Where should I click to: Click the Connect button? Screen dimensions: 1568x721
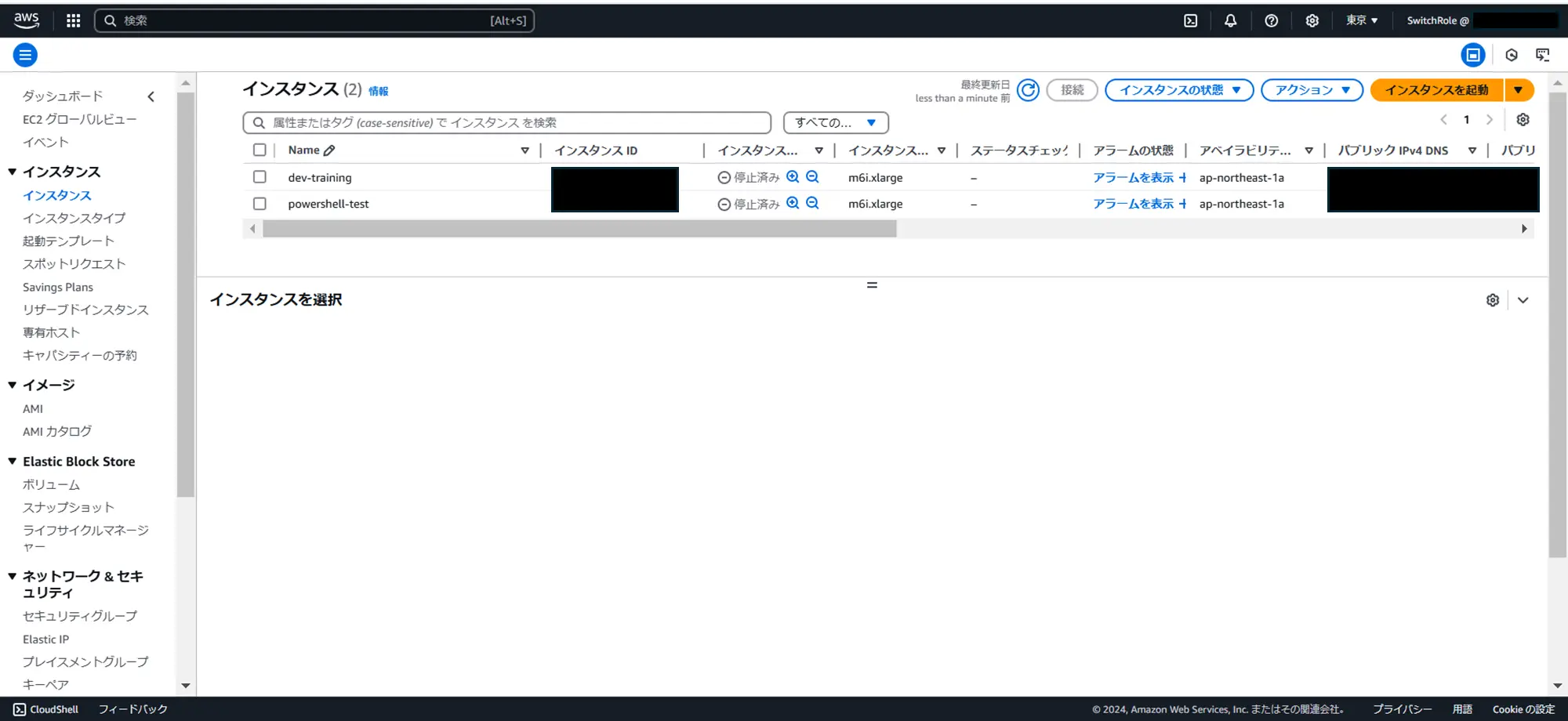click(x=1073, y=90)
